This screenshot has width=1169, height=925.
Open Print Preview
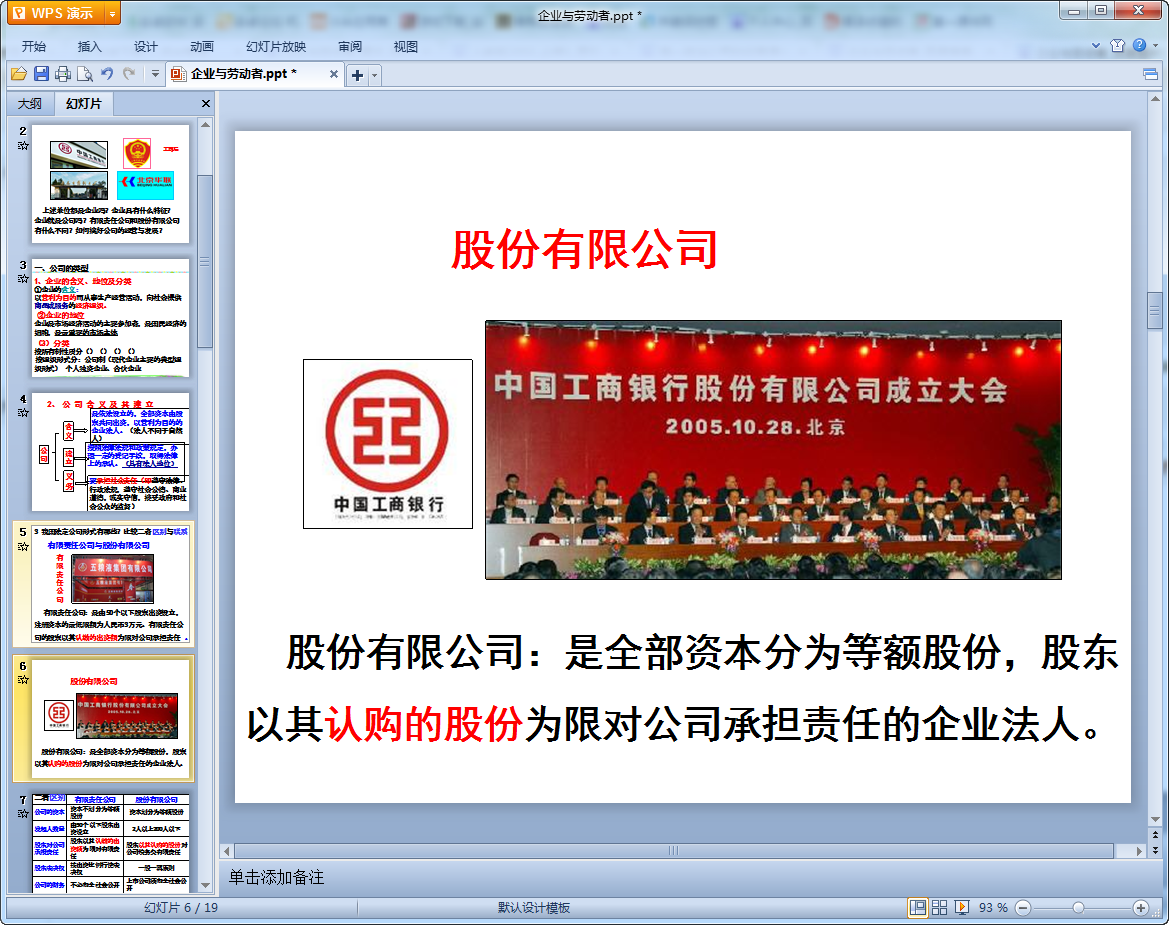pos(85,74)
